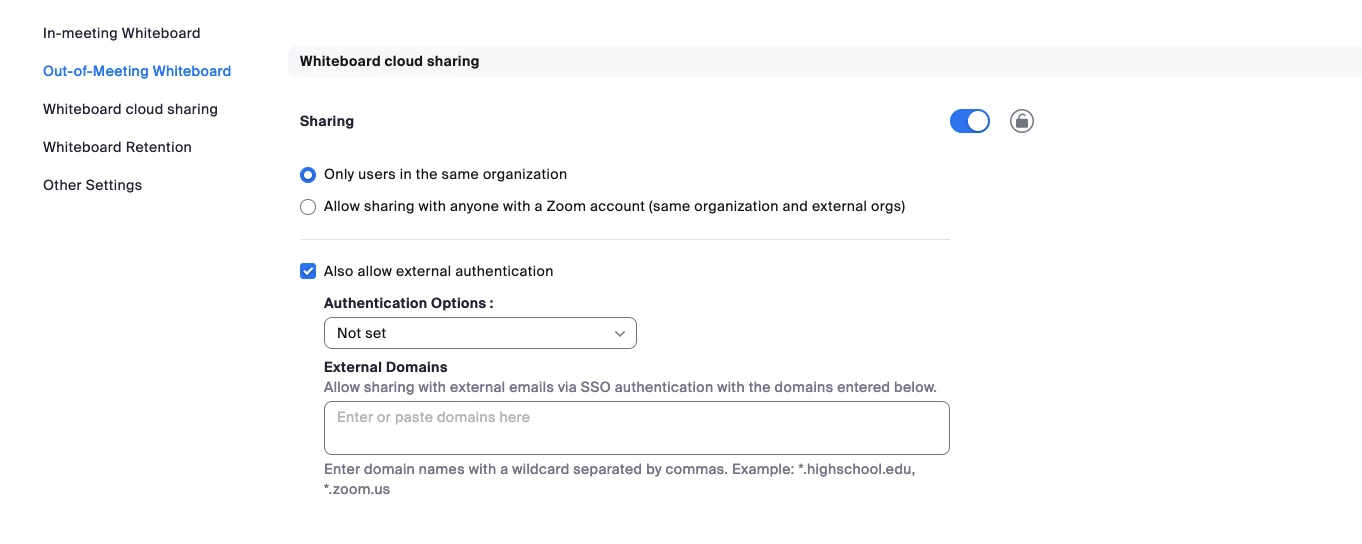Click the Not set text in combo box

pyautogui.click(x=361, y=333)
